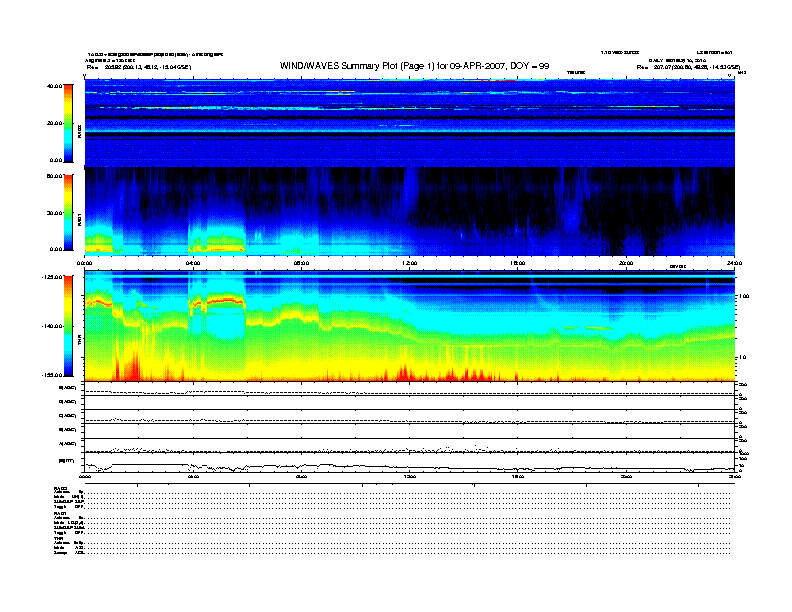This screenshot has height=612, width=792.
Task: Click the RAD1 panel color scale bar
Action: 68,212
